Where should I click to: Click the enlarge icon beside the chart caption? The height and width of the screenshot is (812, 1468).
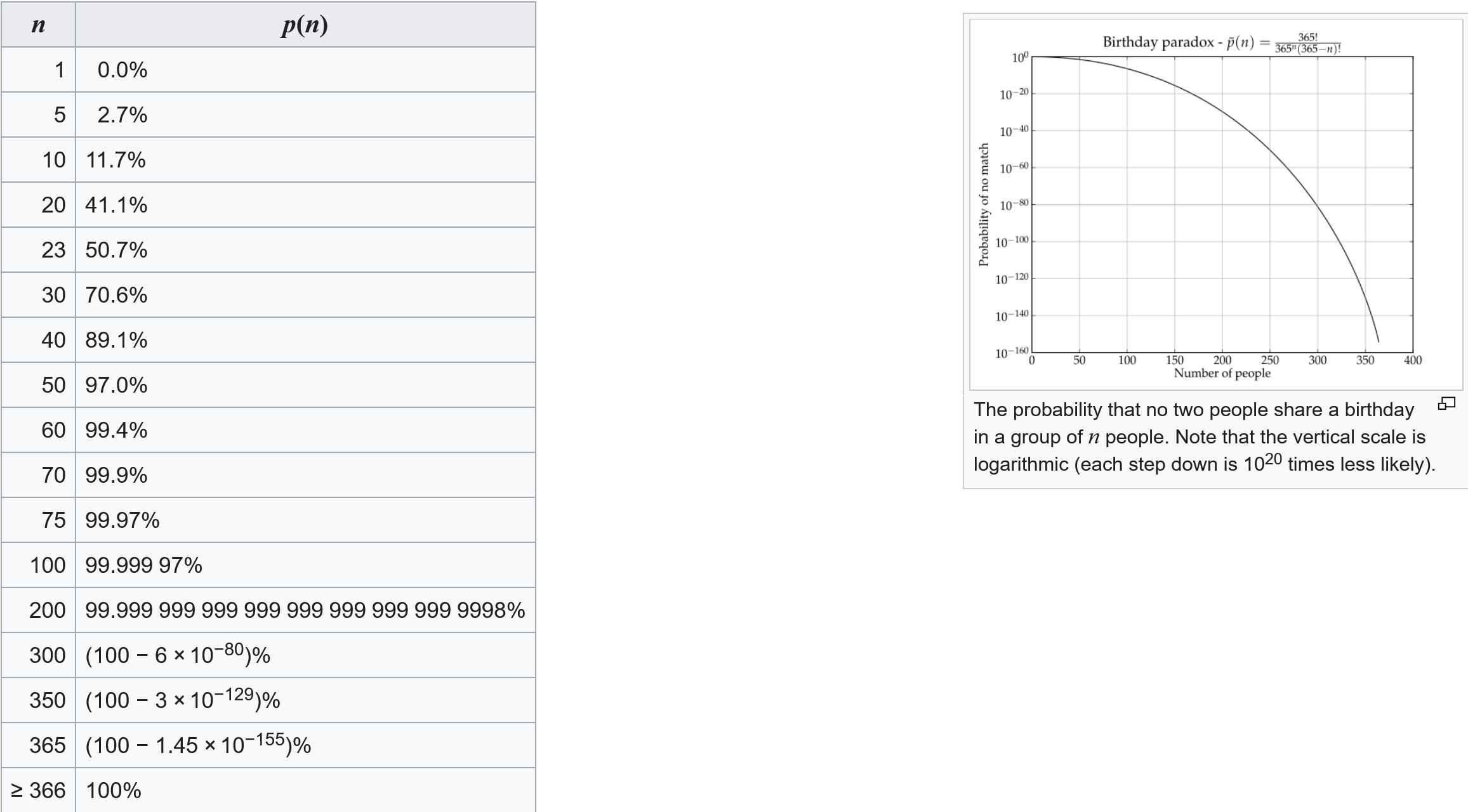1446,403
